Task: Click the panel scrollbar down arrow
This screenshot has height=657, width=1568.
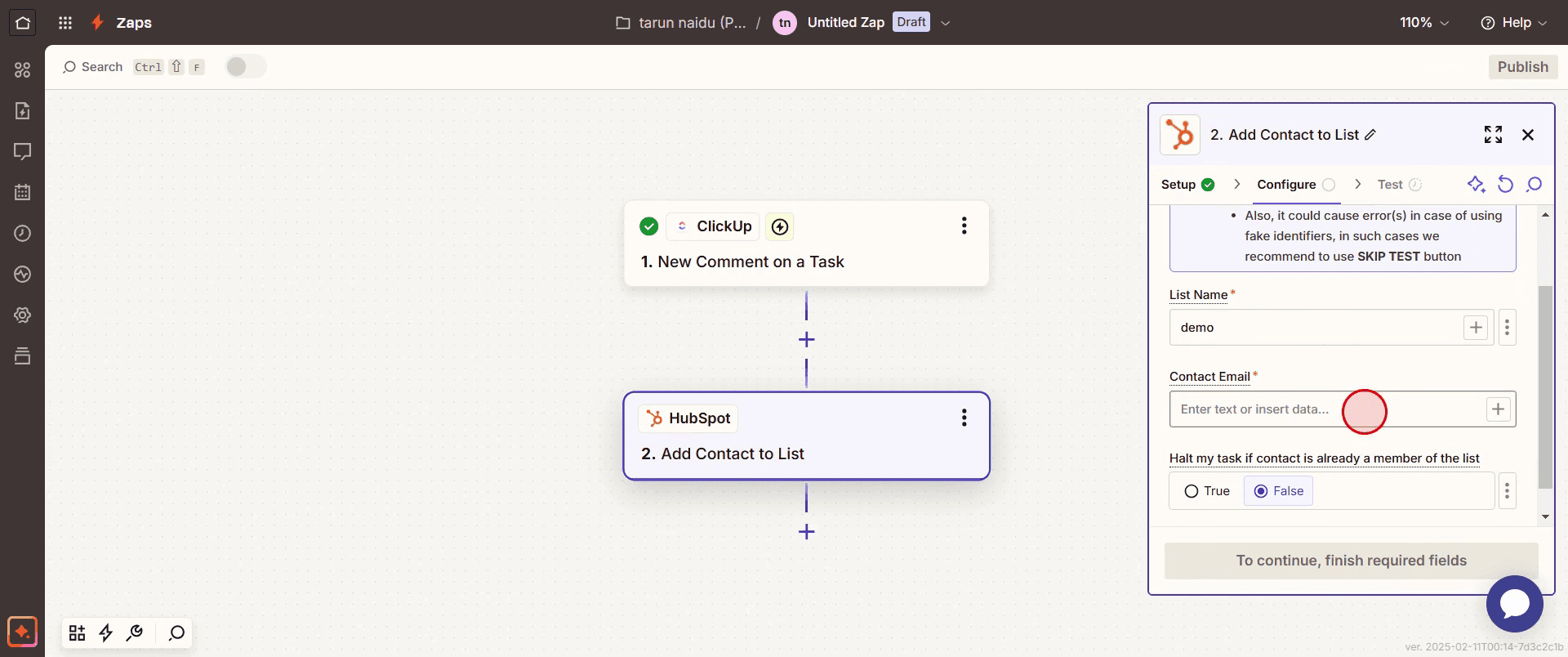Action: point(1545,516)
